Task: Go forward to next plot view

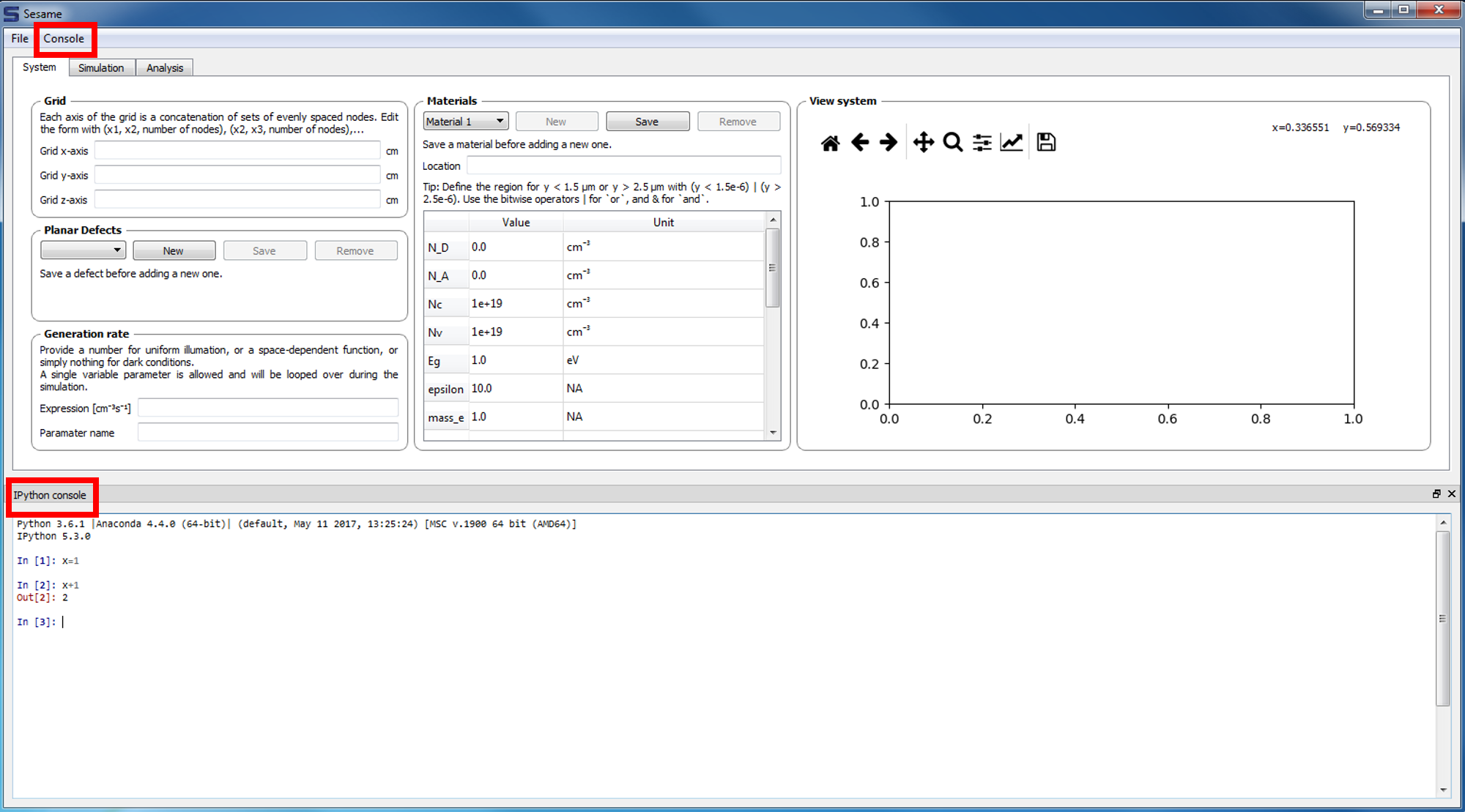Action: click(x=889, y=142)
